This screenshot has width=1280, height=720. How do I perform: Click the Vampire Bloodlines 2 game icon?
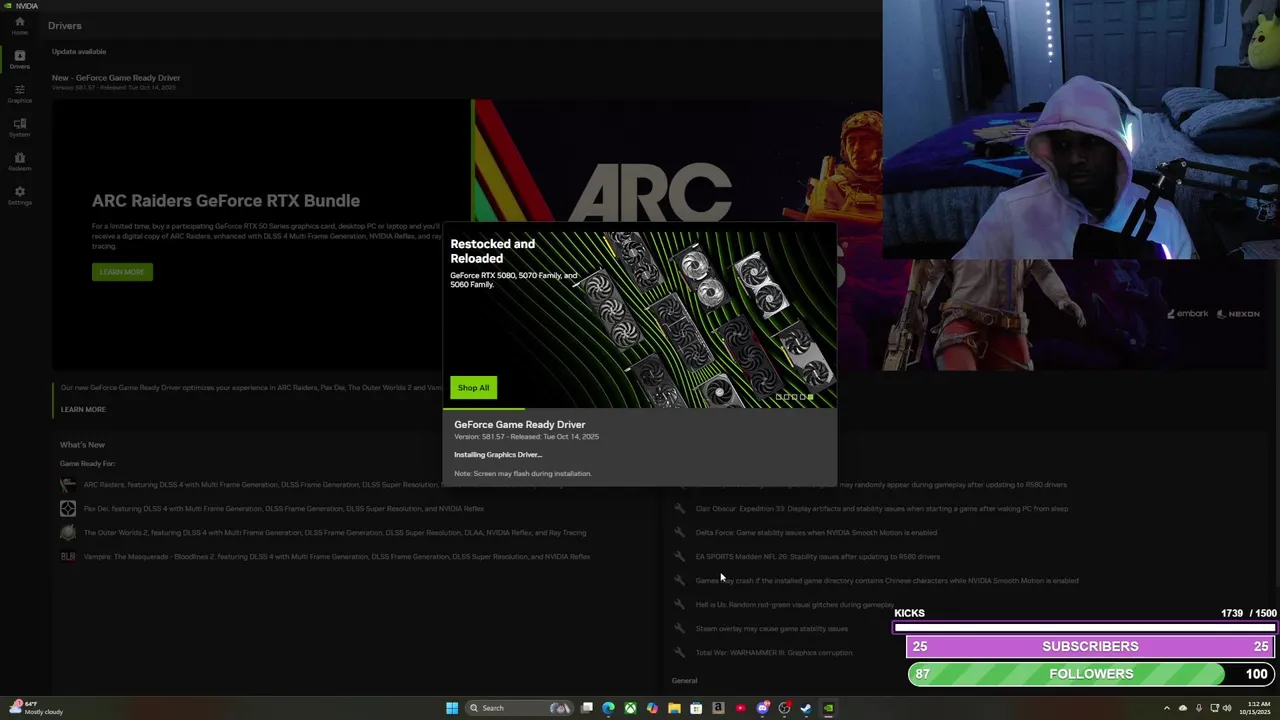point(68,557)
